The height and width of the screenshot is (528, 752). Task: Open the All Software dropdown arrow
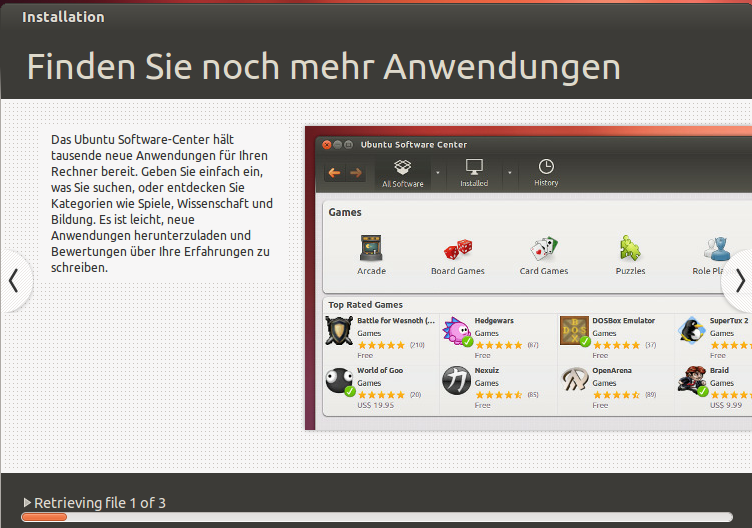click(437, 173)
